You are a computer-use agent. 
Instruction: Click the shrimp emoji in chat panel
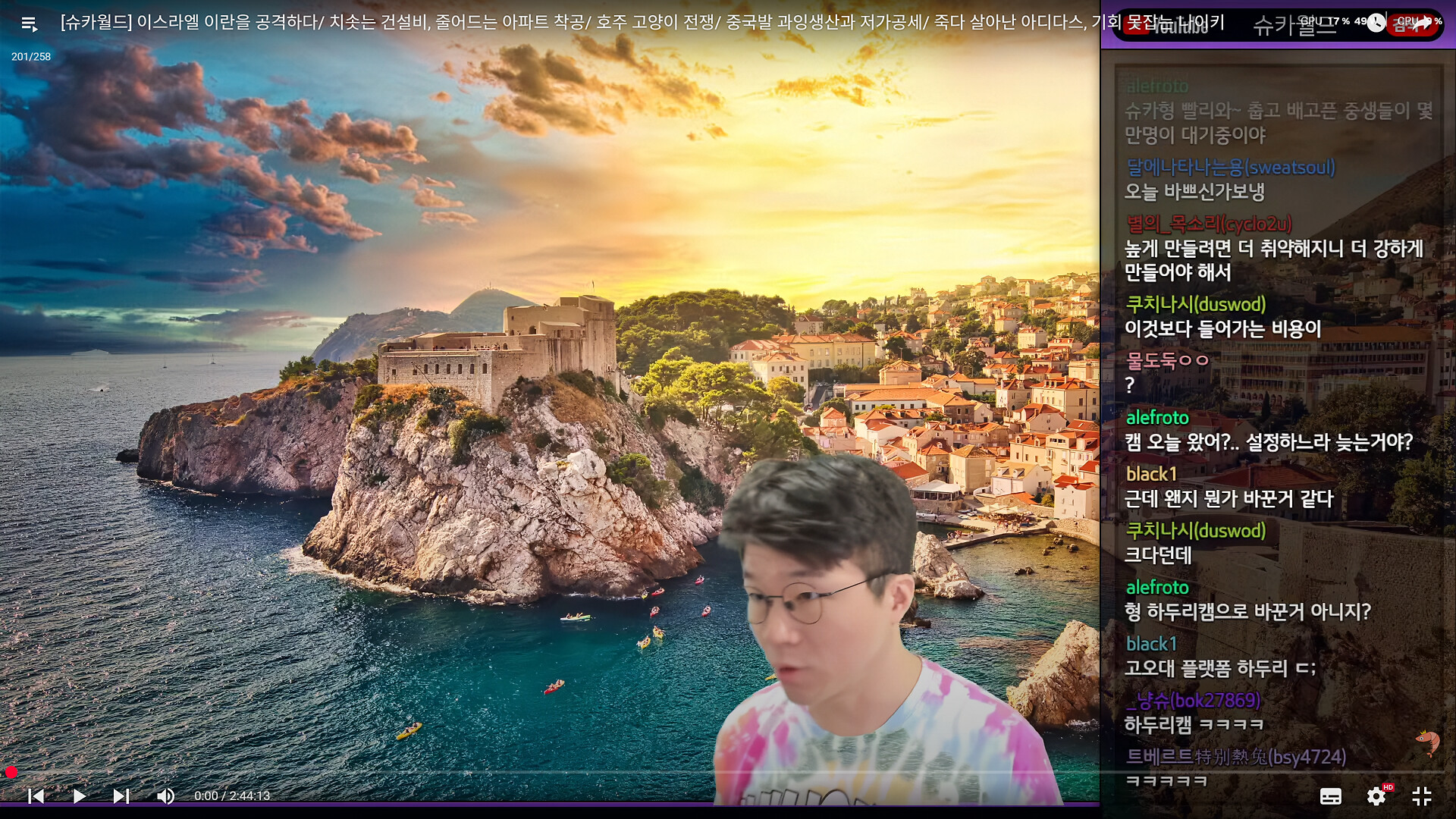click(1428, 742)
